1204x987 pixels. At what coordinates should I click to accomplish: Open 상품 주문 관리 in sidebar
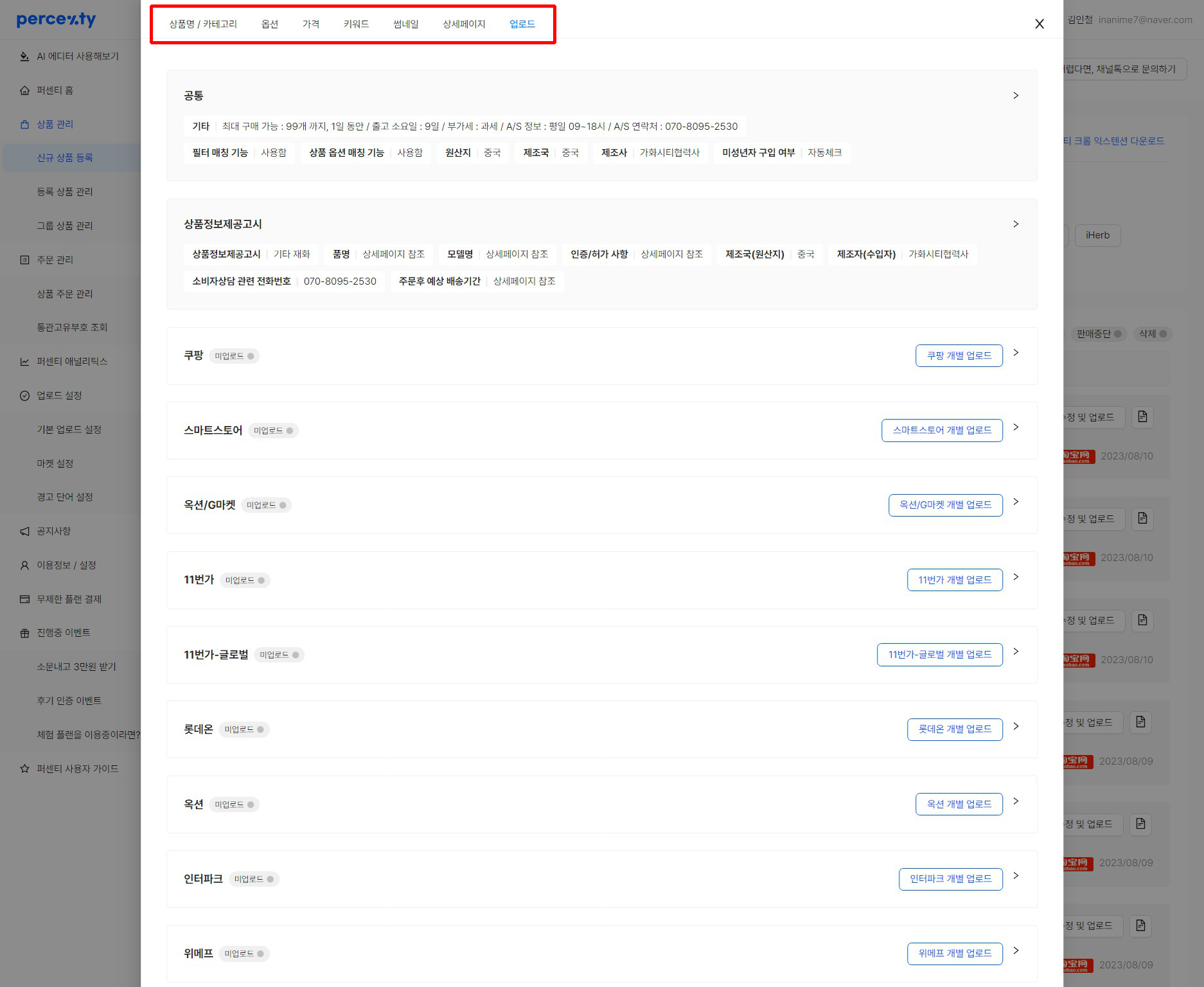click(x=65, y=294)
